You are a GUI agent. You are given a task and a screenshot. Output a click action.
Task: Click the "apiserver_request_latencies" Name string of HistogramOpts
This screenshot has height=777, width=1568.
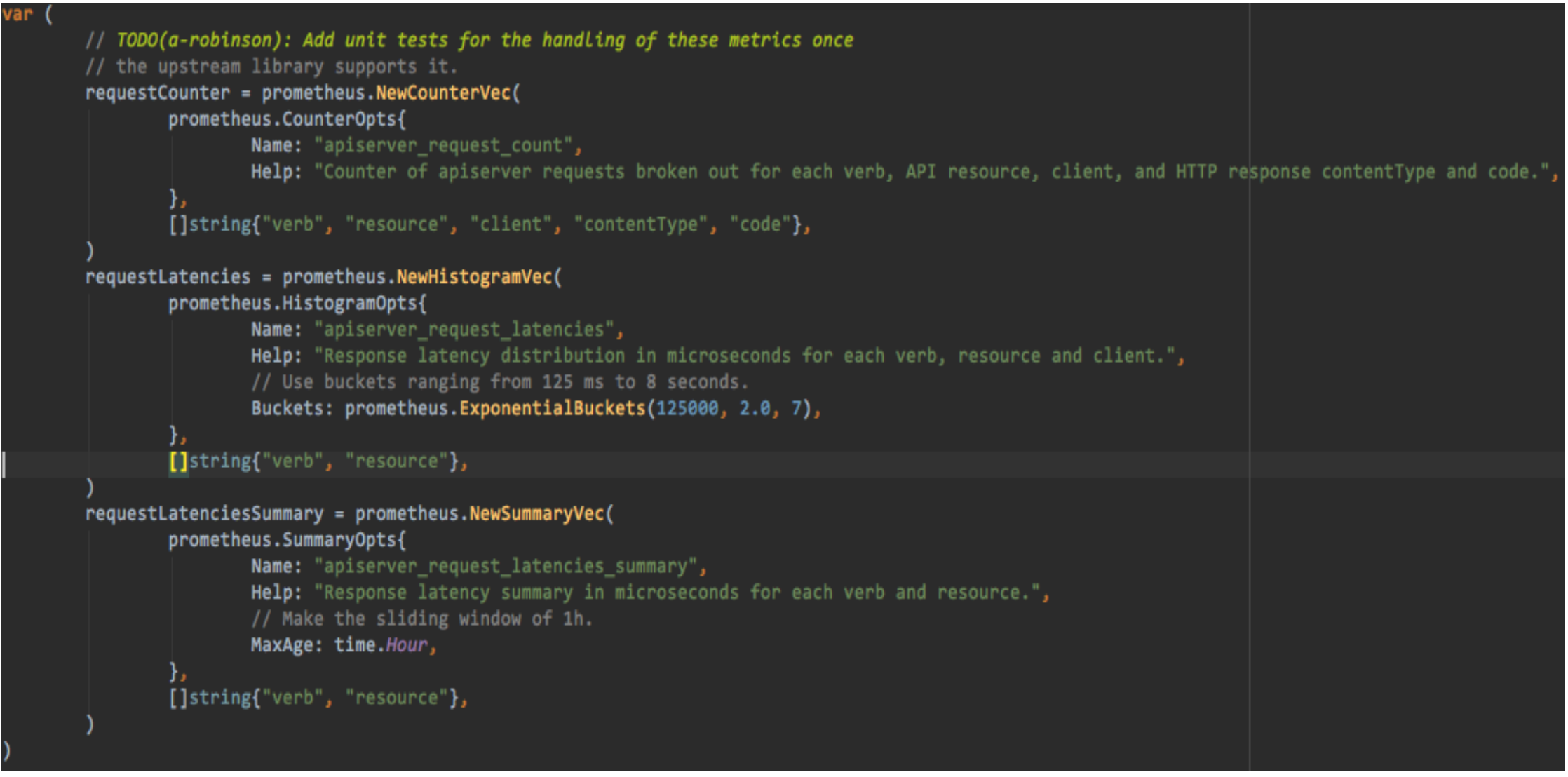[x=464, y=330]
